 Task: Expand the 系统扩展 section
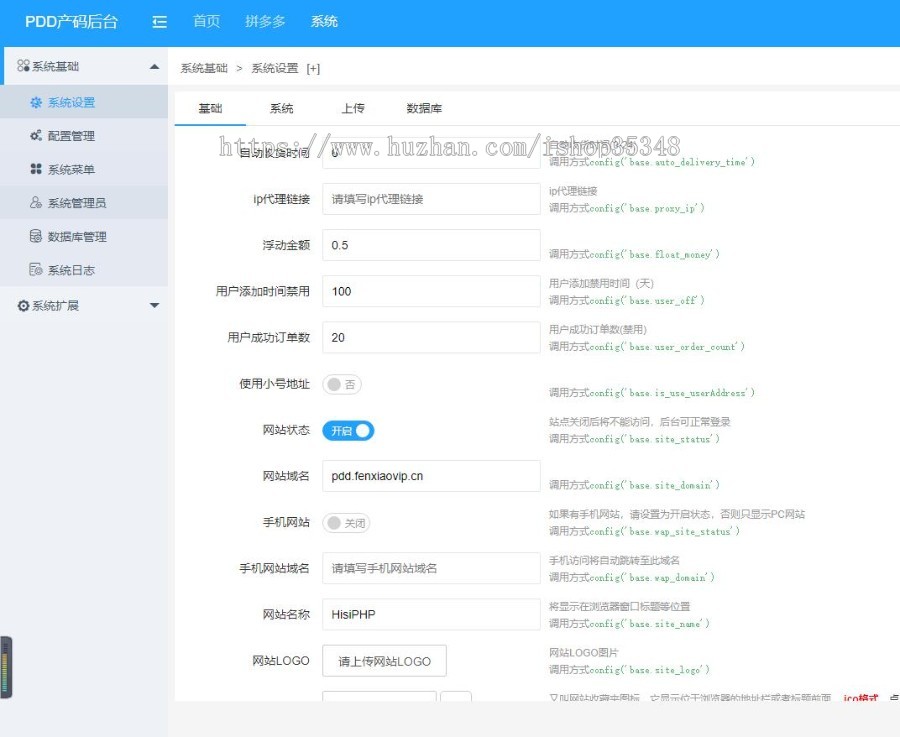click(155, 305)
